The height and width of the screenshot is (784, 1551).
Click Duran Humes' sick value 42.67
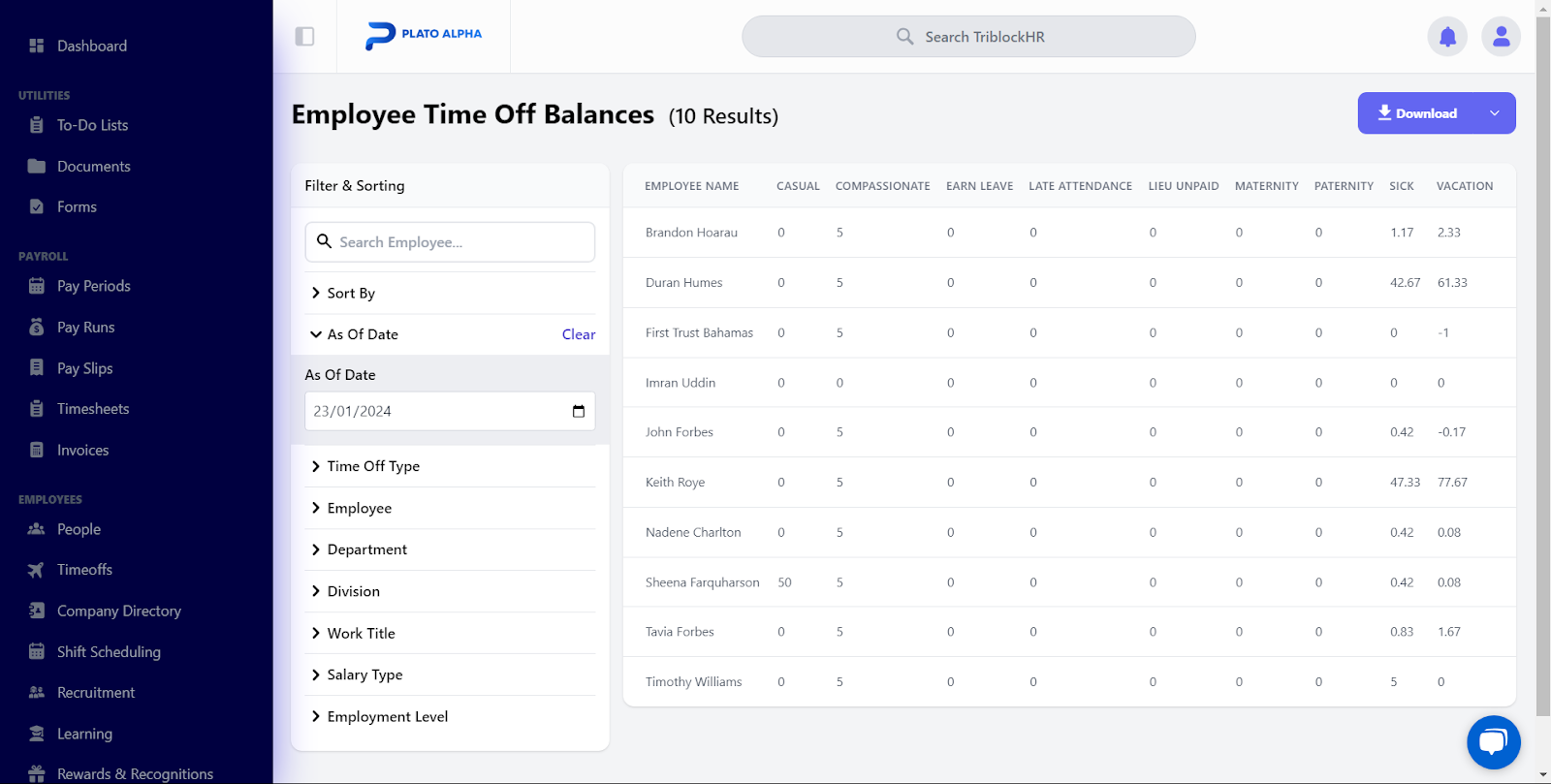tap(1405, 283)
